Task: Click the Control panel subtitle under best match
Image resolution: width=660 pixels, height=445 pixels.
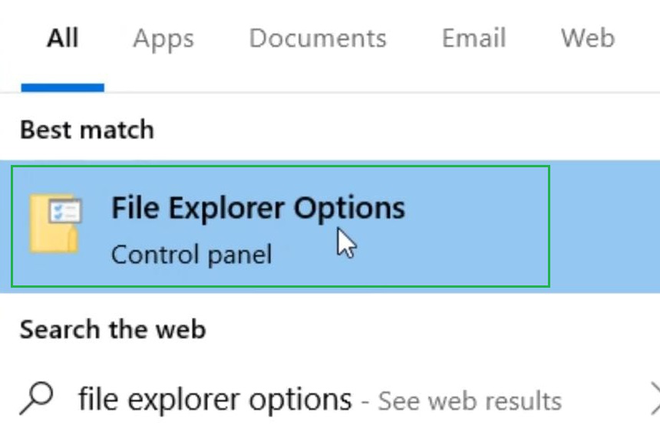Action: coord(191,255)
